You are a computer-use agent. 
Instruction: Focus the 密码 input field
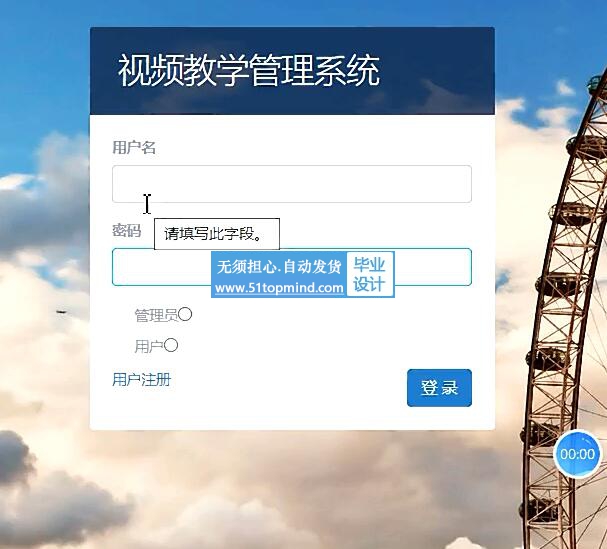[x=292, y=267]
